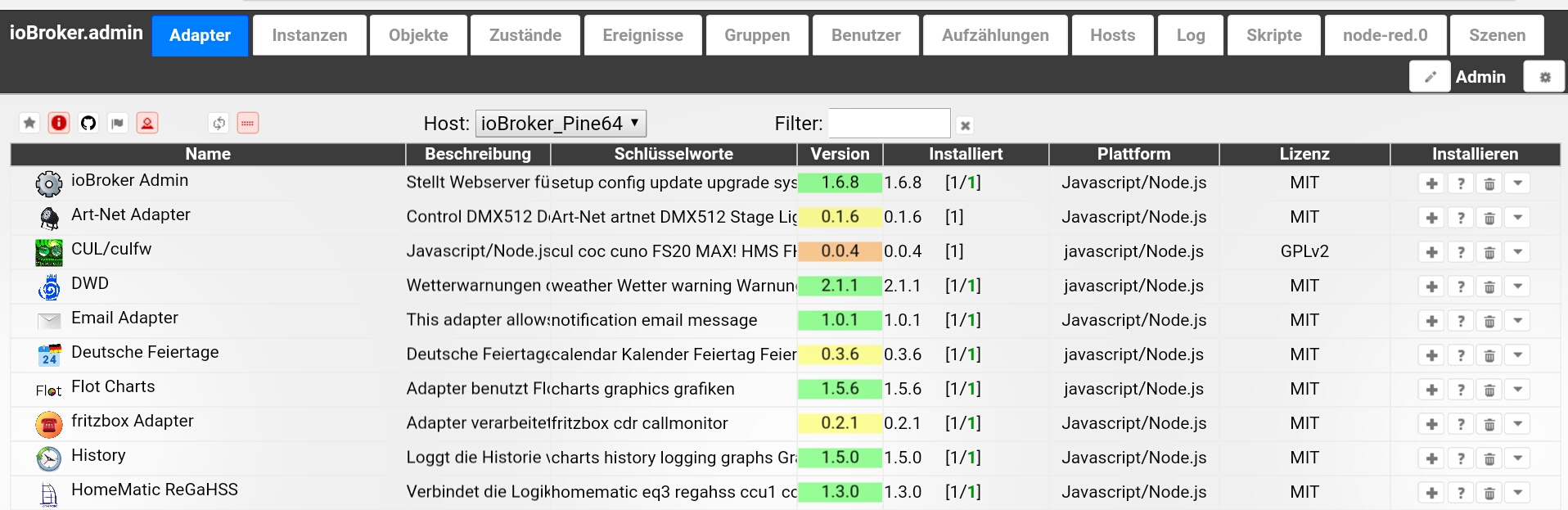Expand version dropdown for fritzbox Adapter
Screen dimensions: 1568x510
tap(1518, 424)
